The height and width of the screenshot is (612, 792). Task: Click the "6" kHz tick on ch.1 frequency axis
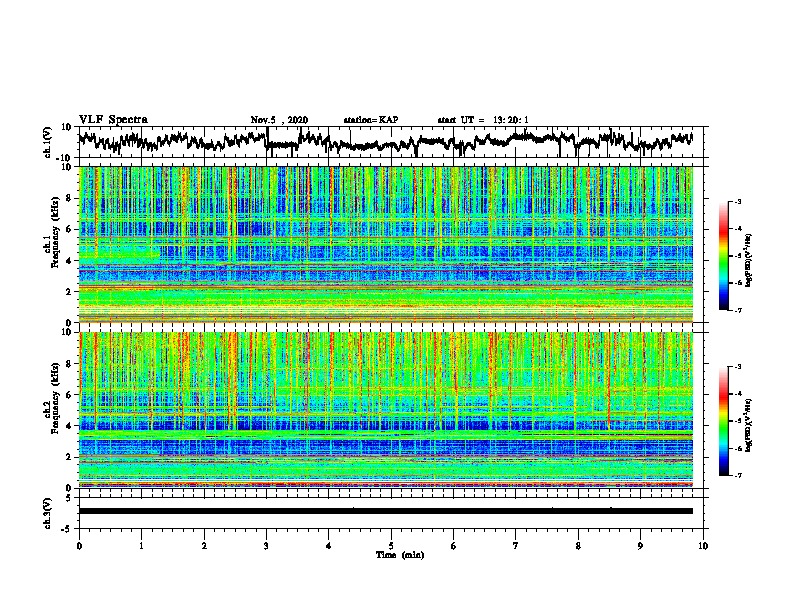tap(70, 230)
